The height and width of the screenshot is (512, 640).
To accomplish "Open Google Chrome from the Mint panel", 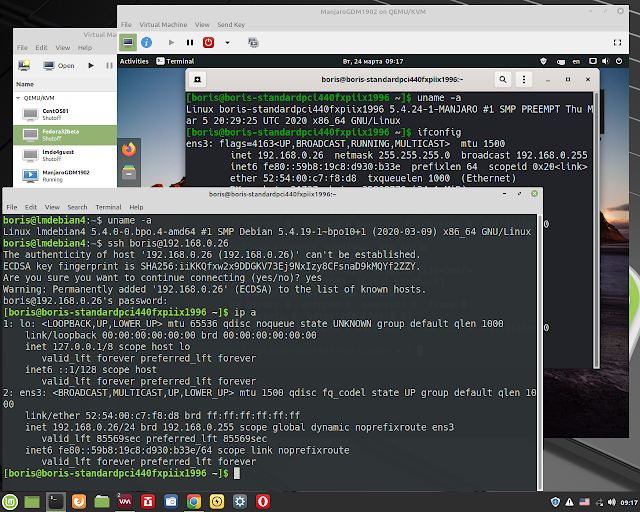I will tap(194, 502).
